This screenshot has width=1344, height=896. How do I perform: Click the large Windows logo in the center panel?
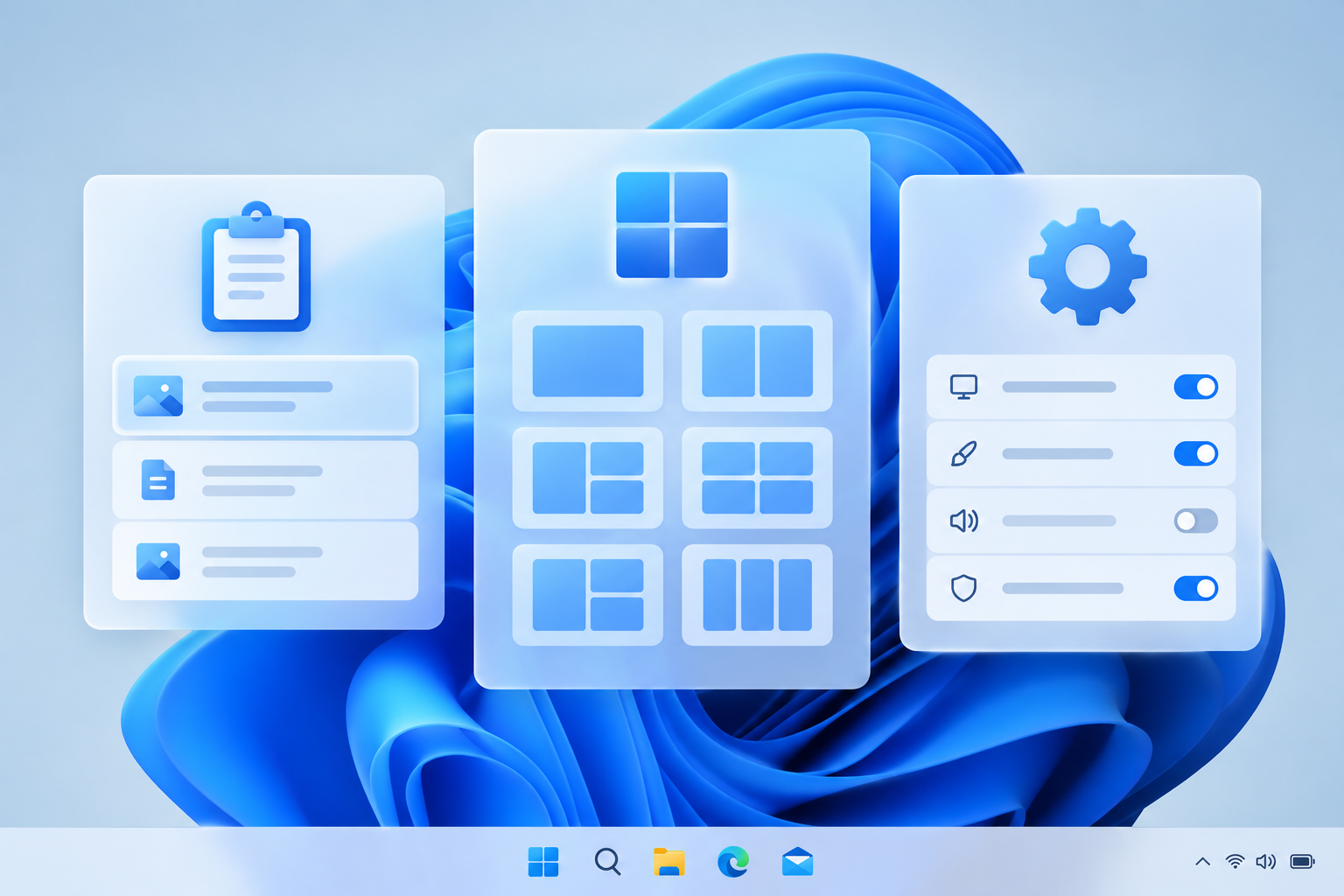pos(672,225)
